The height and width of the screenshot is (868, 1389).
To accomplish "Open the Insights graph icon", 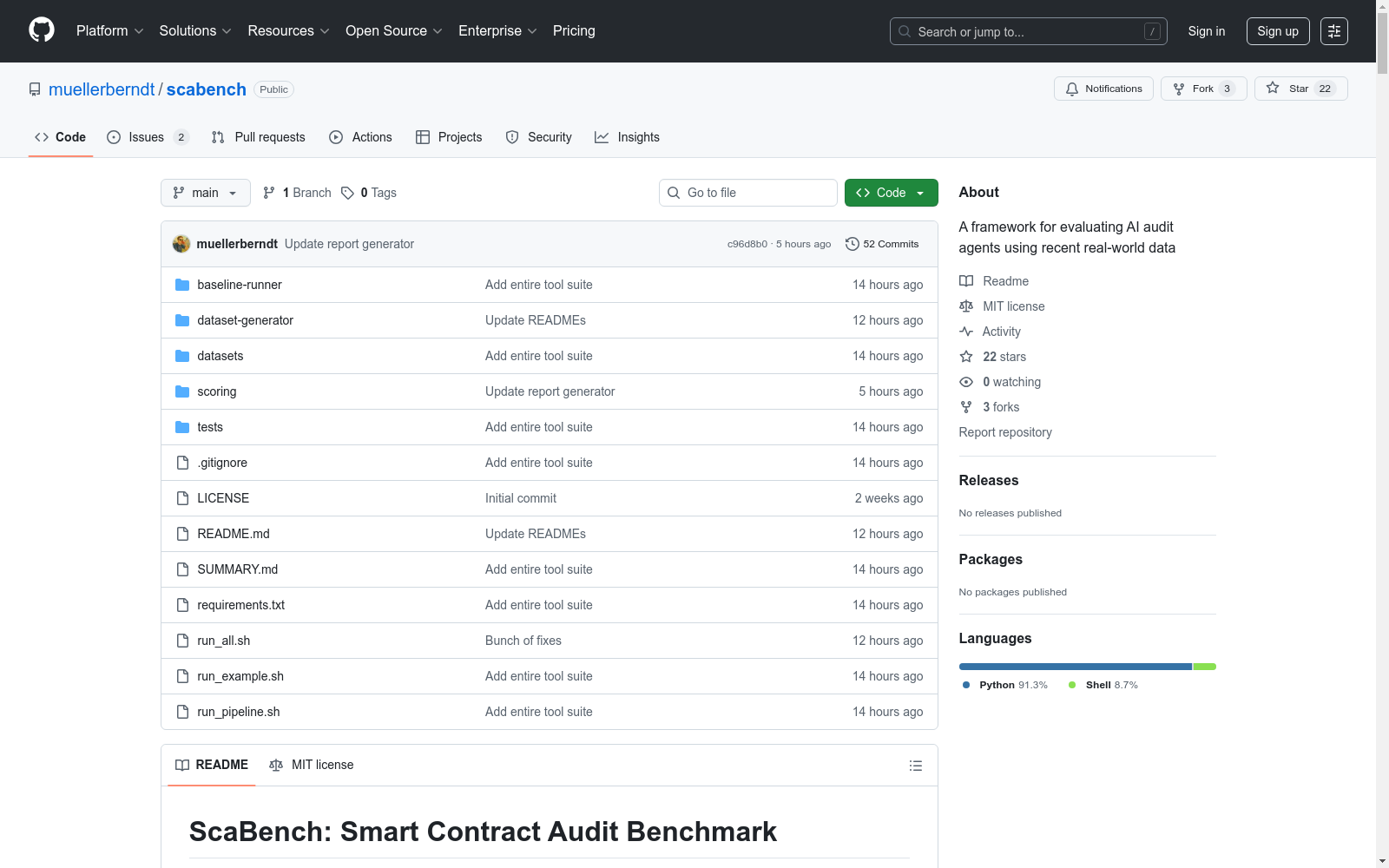I will [x=602, y=137].
